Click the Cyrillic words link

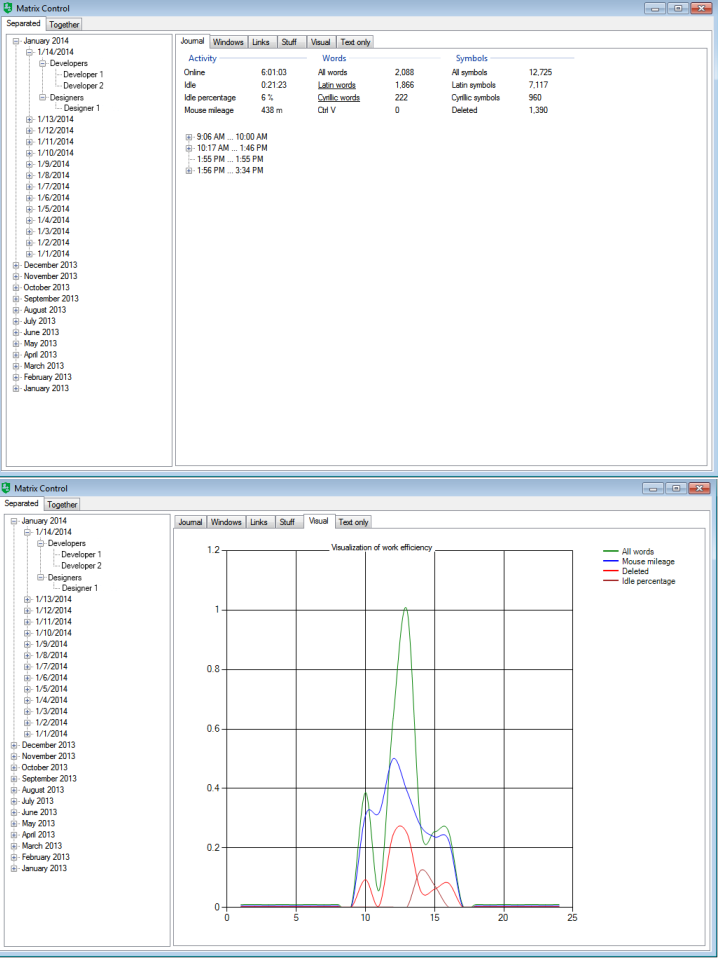(338, 98)
